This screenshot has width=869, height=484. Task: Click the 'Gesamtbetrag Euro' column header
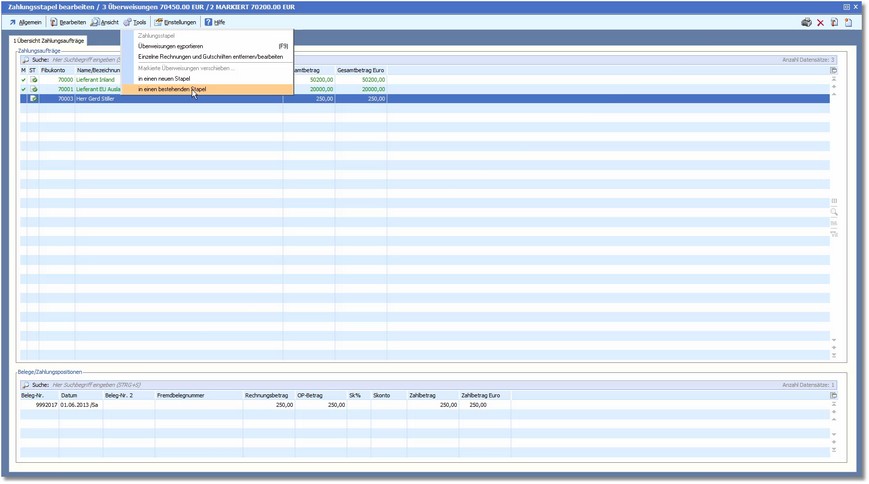(360, 70)
